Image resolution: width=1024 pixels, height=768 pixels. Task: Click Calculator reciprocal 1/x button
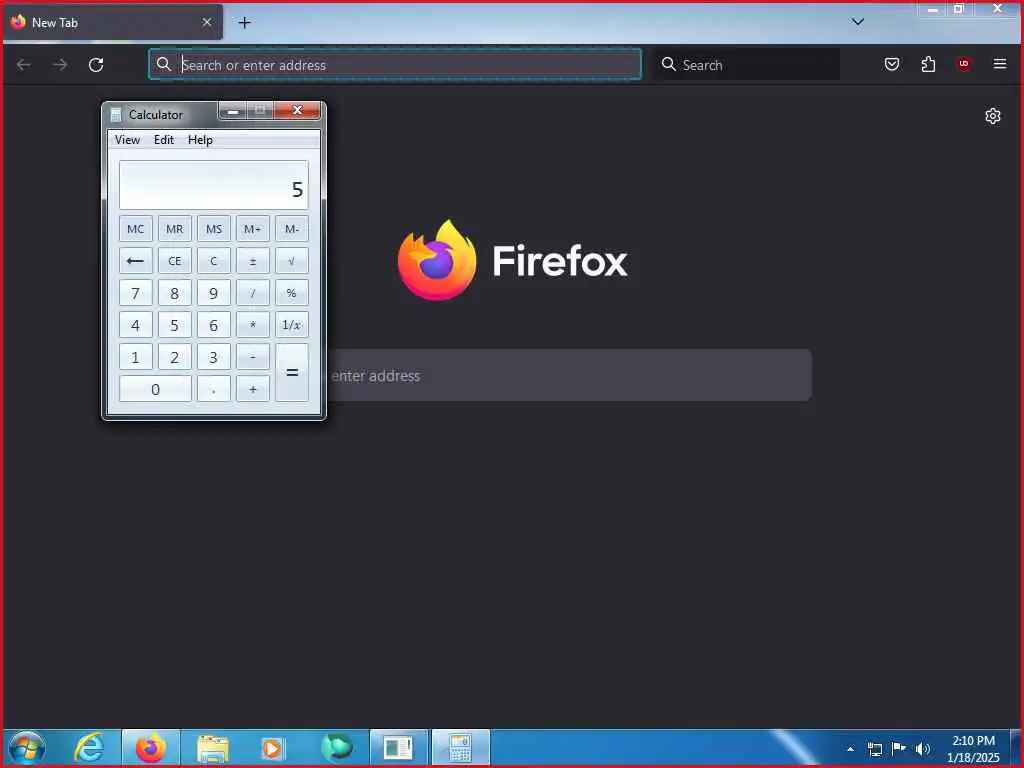tap(292, 325)
